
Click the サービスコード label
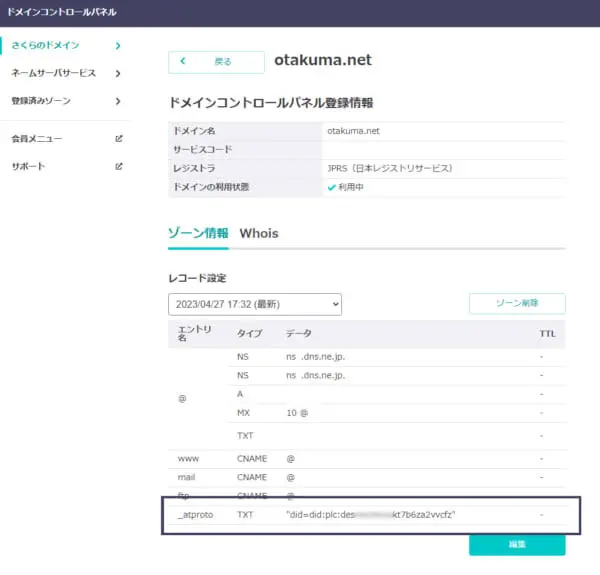(202, 150)
